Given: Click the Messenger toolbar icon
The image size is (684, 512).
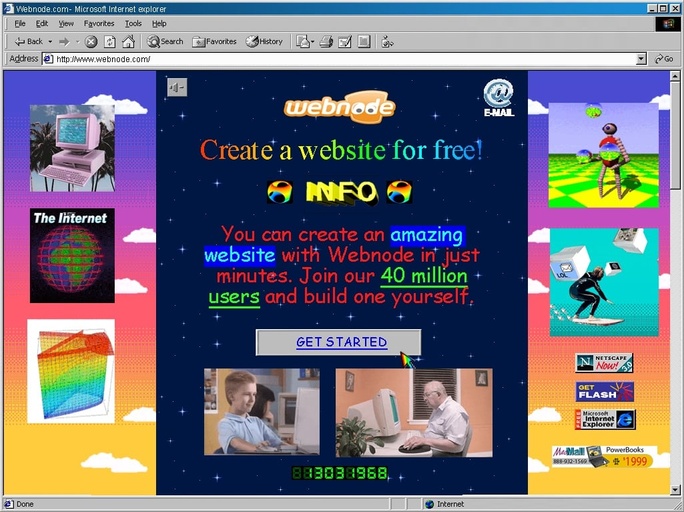Looking at the screenshot, I should pyautogui.click(x=387, y=42).
